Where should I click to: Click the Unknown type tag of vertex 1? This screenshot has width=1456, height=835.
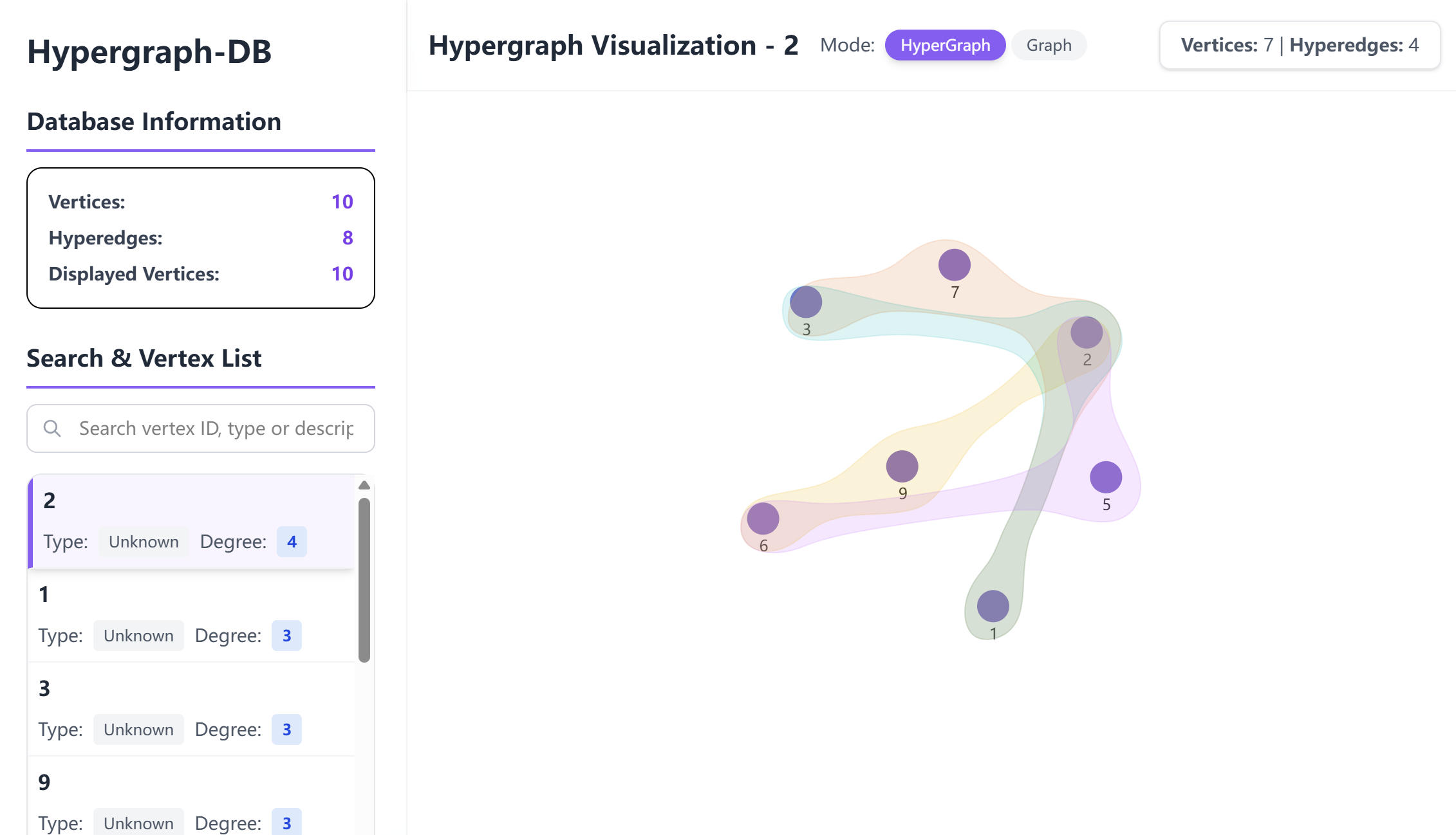(x=138, y=636)
